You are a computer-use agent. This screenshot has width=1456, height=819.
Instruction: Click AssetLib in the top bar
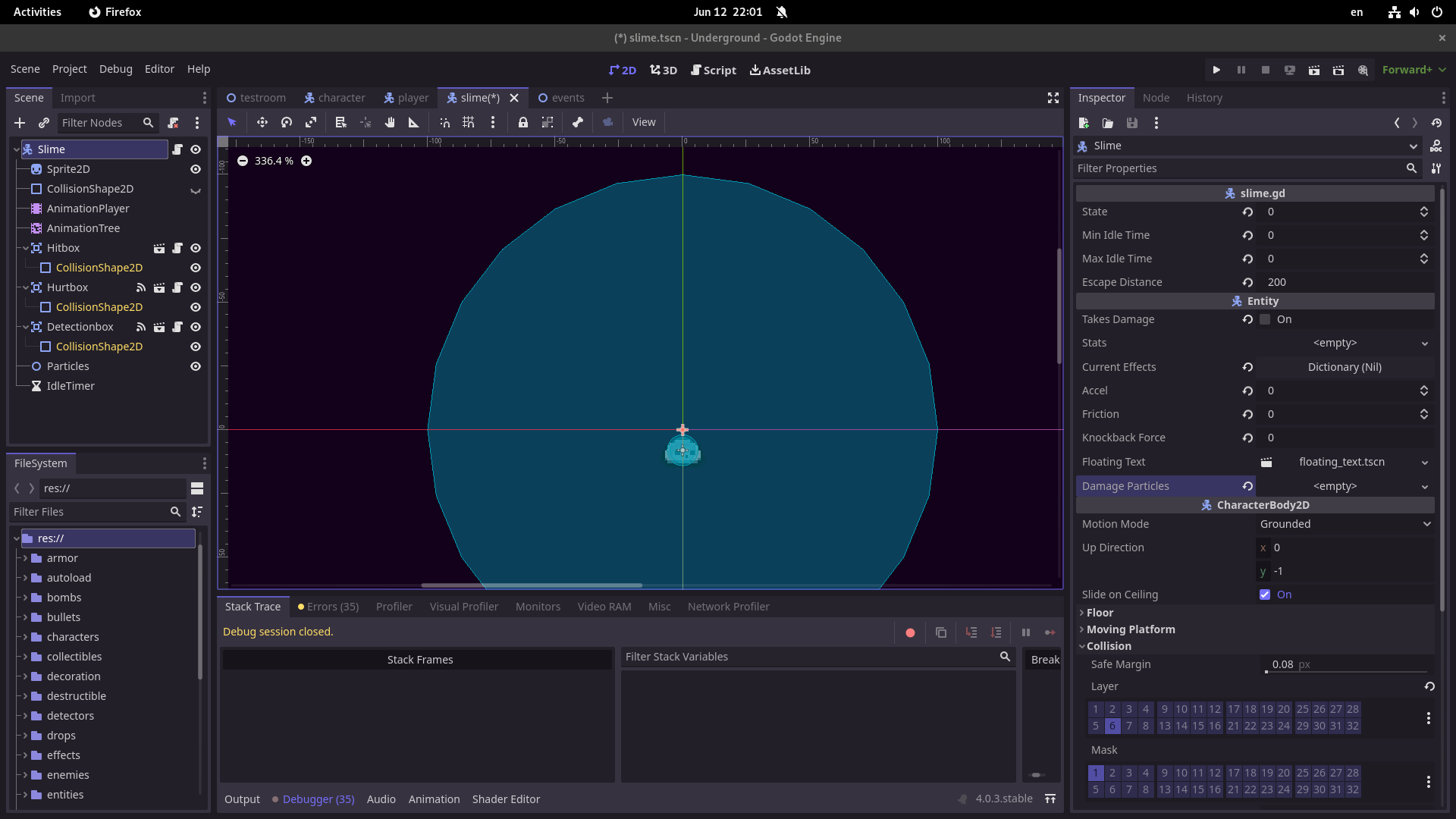click(x=780, y=70)
